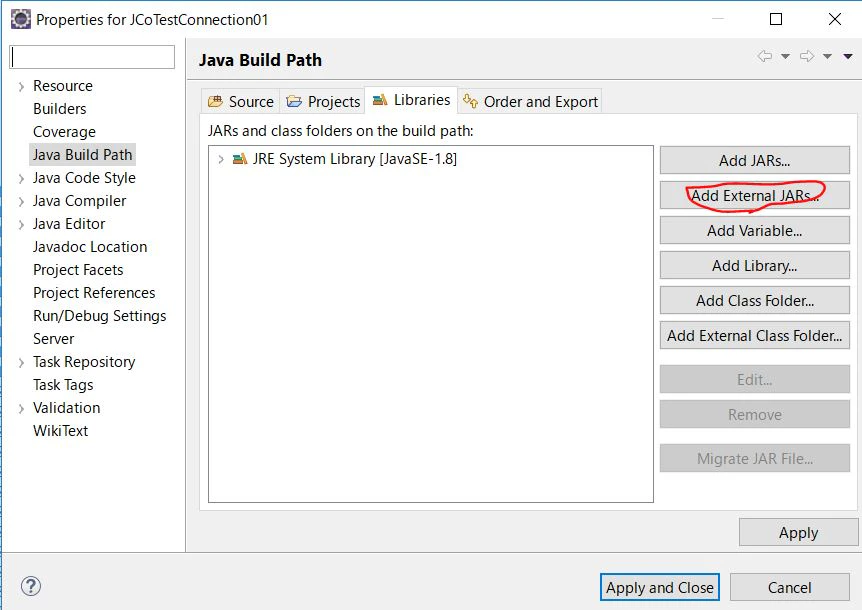Image resolution: width=862 pixels, height=610 pixels.
Task: Expand the Task Repository node
Action: pyautogui.click(x=21, y=363)
